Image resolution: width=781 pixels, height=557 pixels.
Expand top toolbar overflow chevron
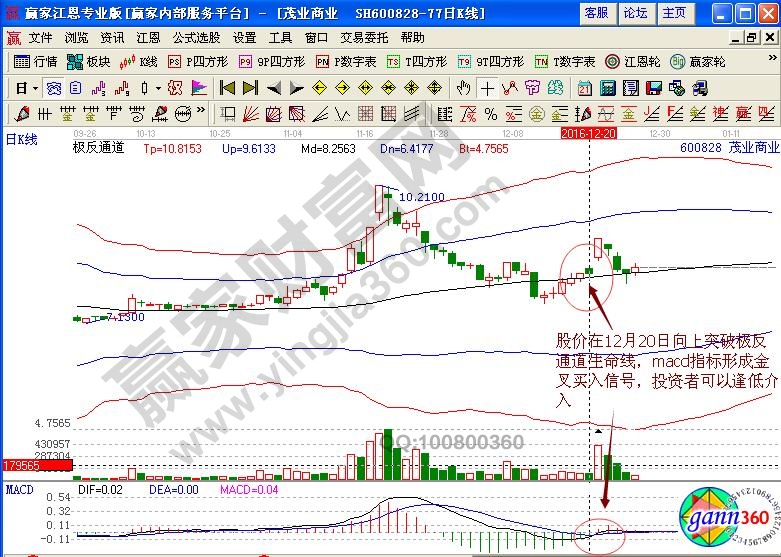(773, 58)
